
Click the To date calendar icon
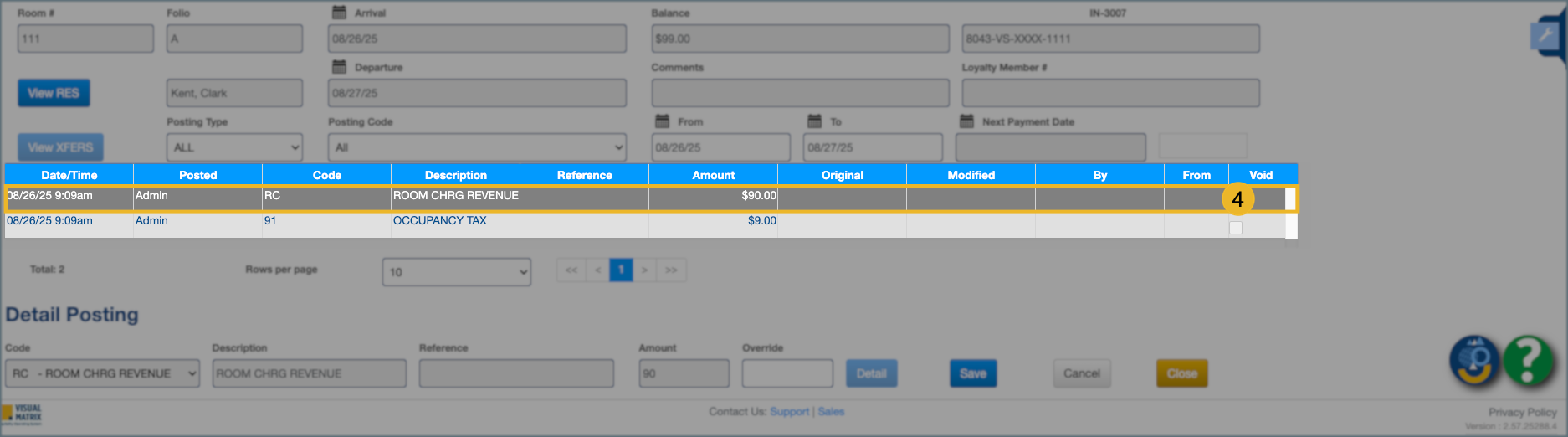click(814, 121)
